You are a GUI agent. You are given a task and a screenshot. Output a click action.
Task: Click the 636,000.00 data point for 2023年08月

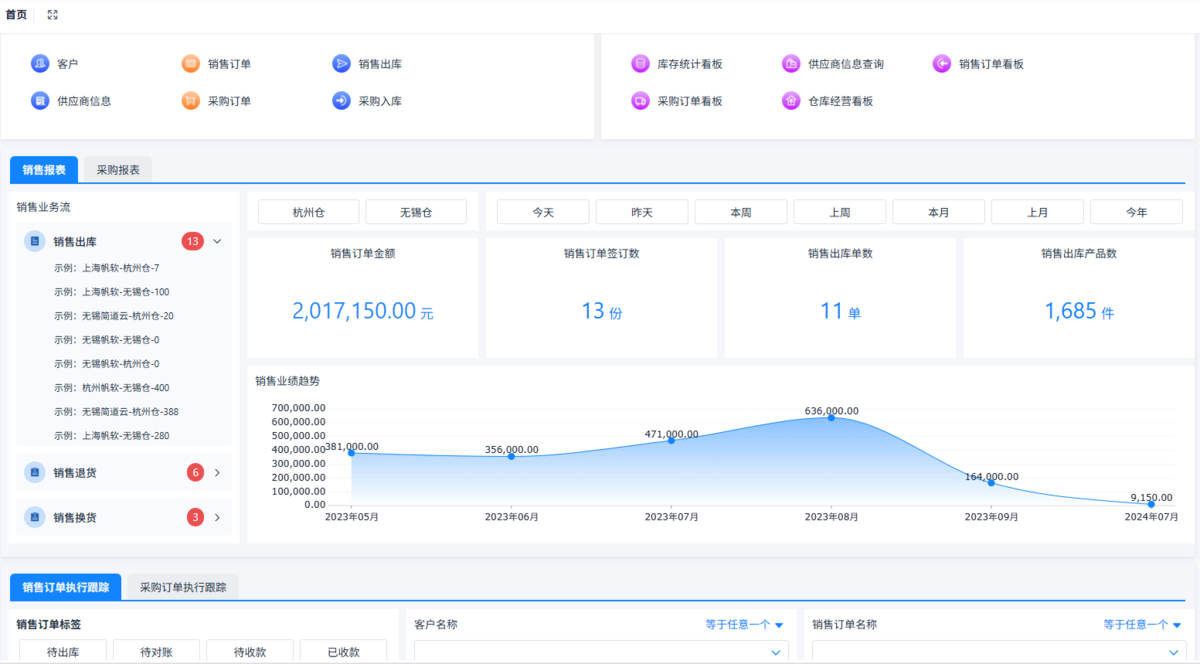pyautogui.click(x=831, y=417)
